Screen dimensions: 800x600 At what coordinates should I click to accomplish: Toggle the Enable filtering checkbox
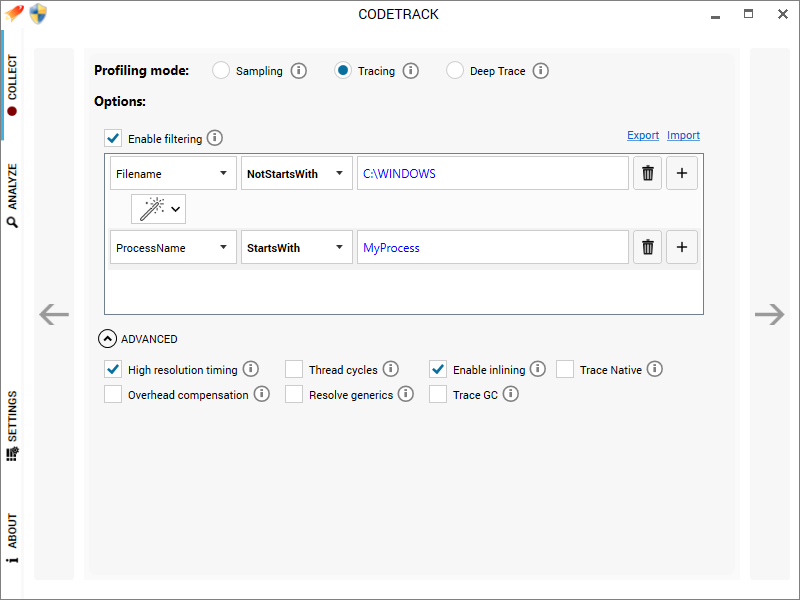tap(113, 138)
